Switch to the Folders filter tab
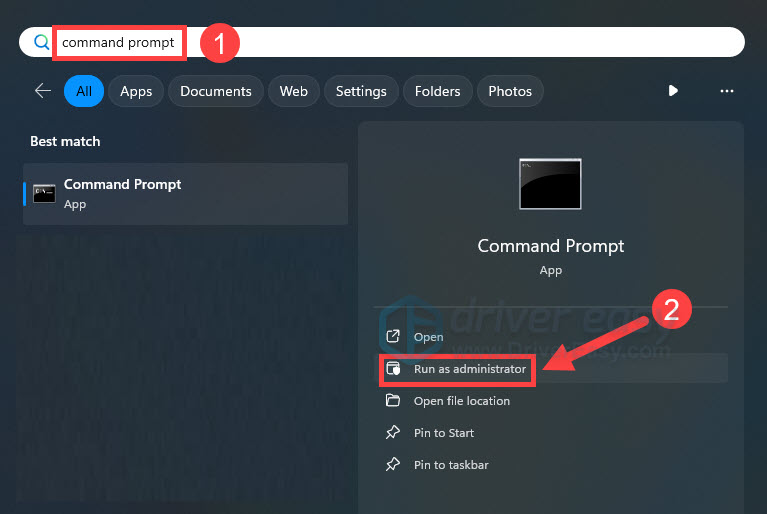 tap(437, 91)
